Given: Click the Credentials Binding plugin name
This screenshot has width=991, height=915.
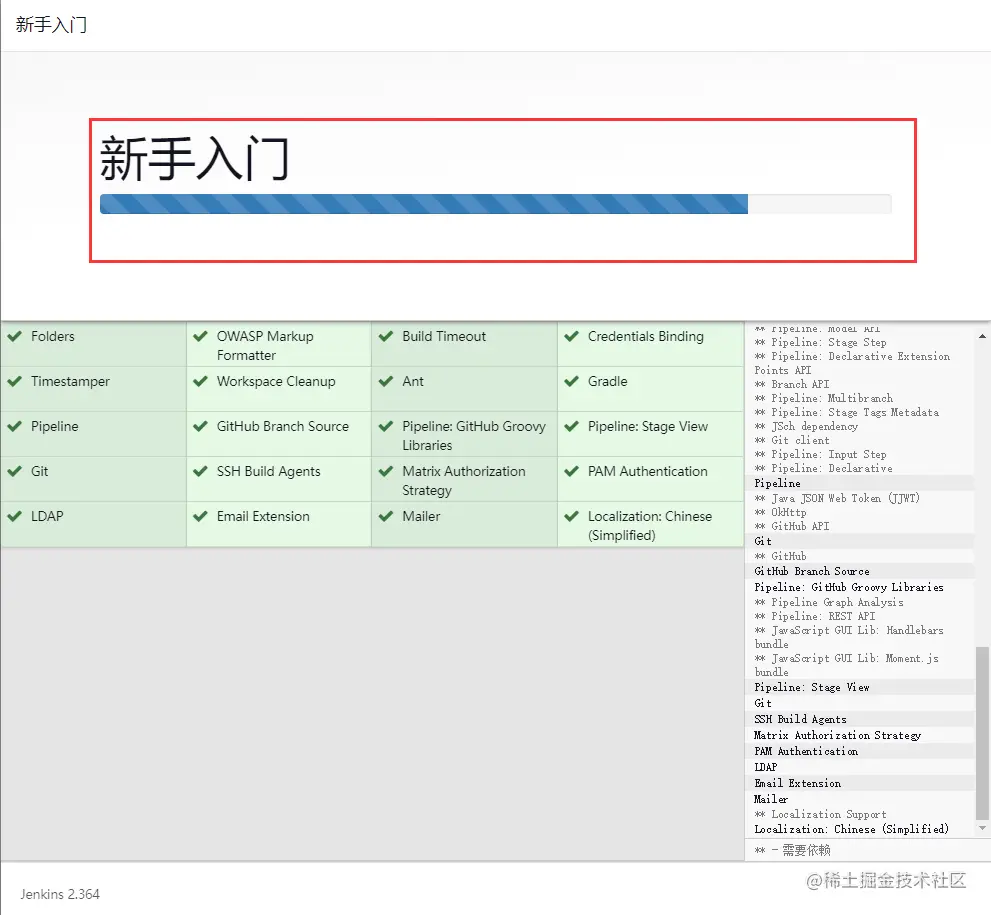Looking at the screenshot, I should [x=645, y=336].
